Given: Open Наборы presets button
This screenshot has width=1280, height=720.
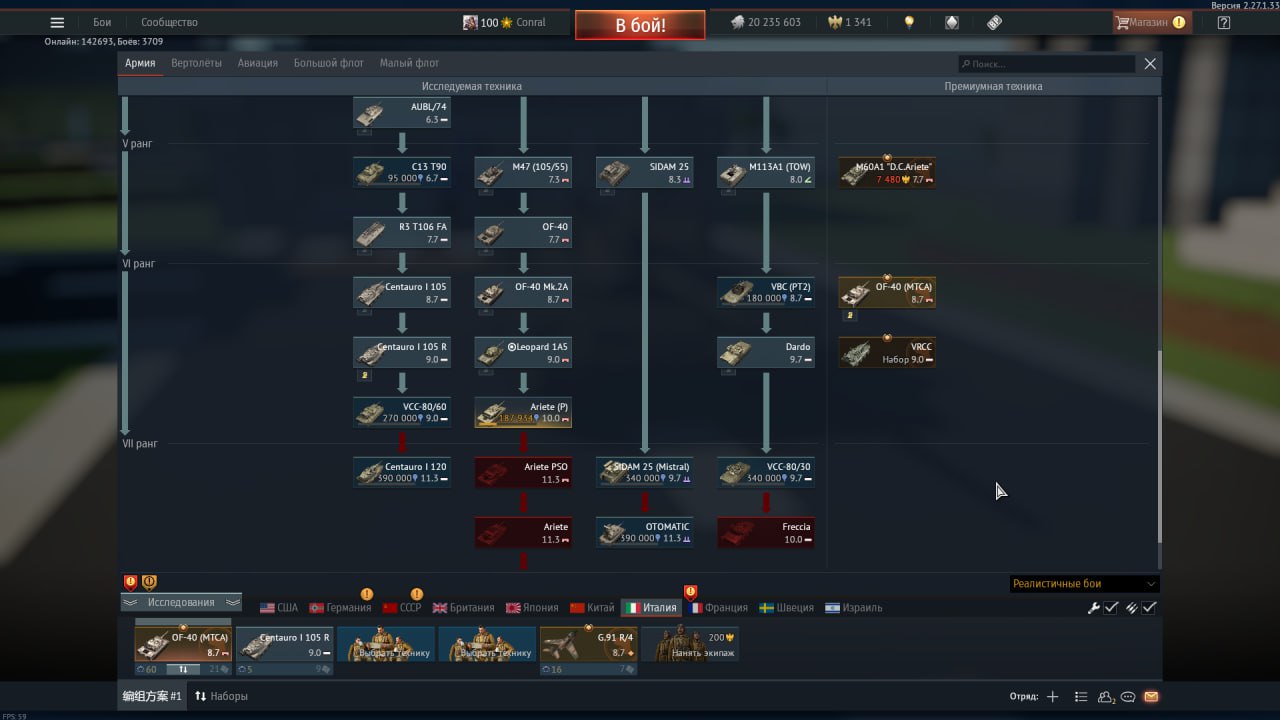Looking at the screenshot, I should (221, 696).
